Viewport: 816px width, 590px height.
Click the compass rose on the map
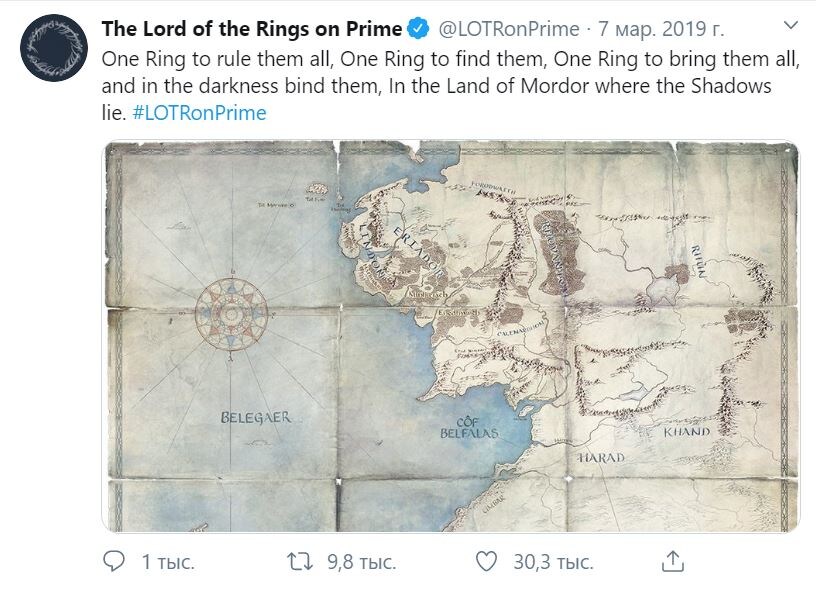point(234,316)
